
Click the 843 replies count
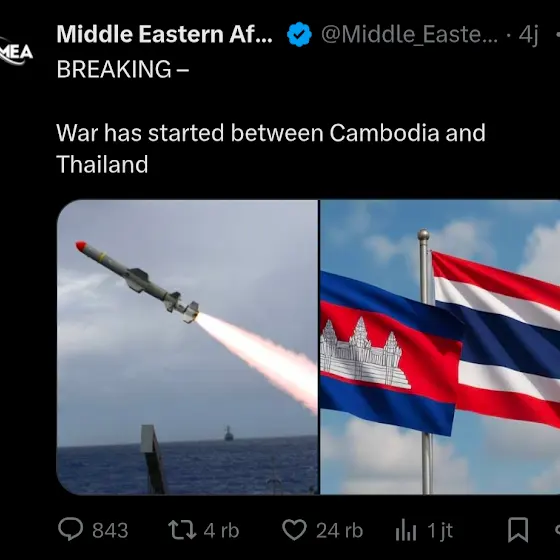tap(110, 530)
